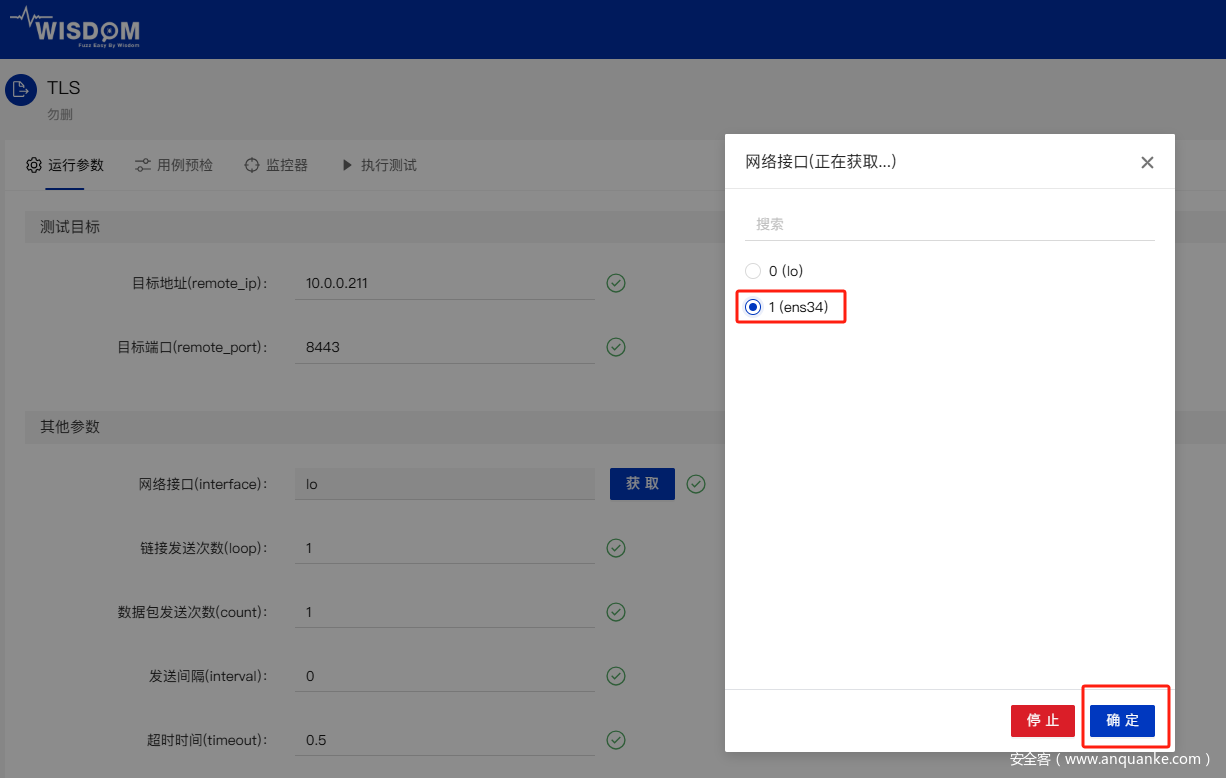This screenshot has height=778, width=1226.
Task: Click the 目标地址 remote_ip input field
Action: click(x=445, y=283)
